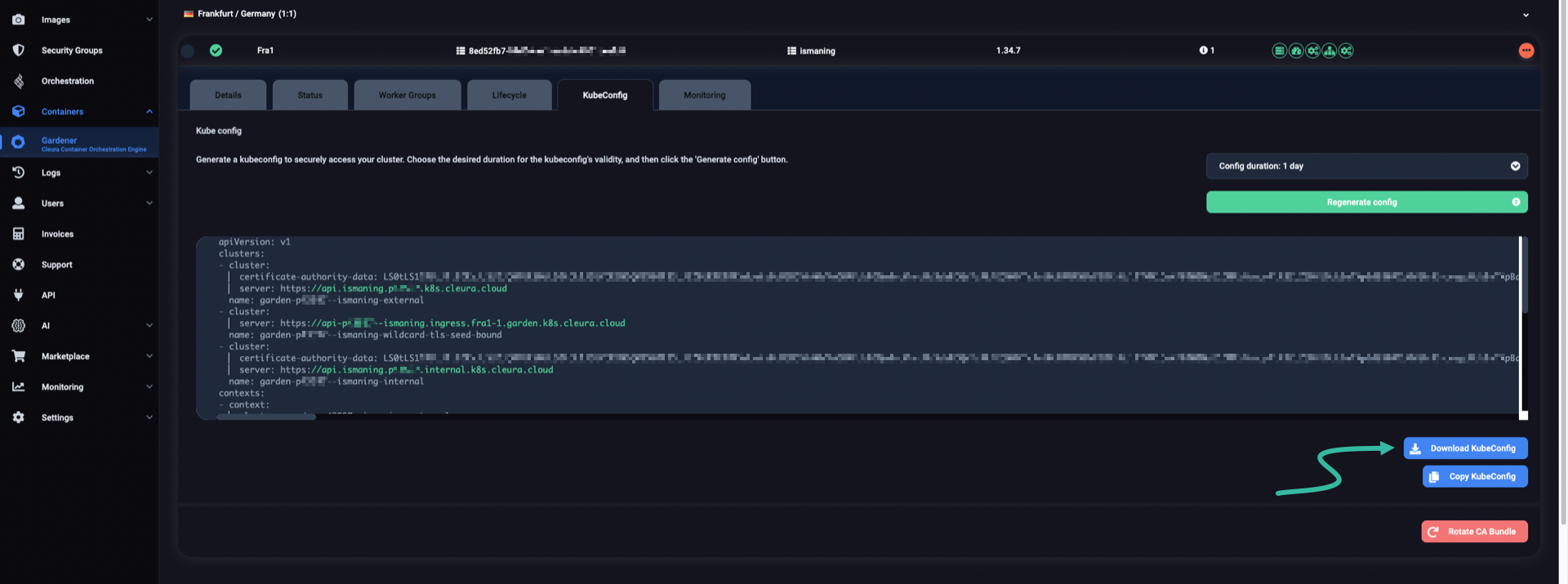Click the Users person icon
This screenshot has height=584, width=1568.
click(18, 203)
